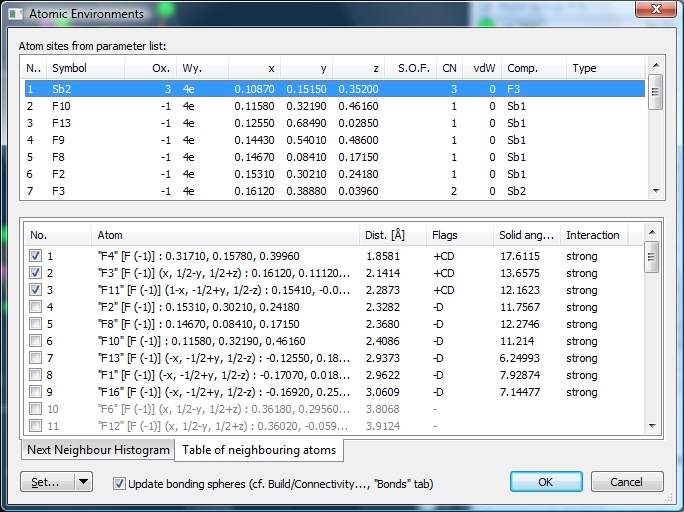Switch to Next Neighbour Histogram tab
The height and width of the screenshot is (512, 684).
[98, 450]
